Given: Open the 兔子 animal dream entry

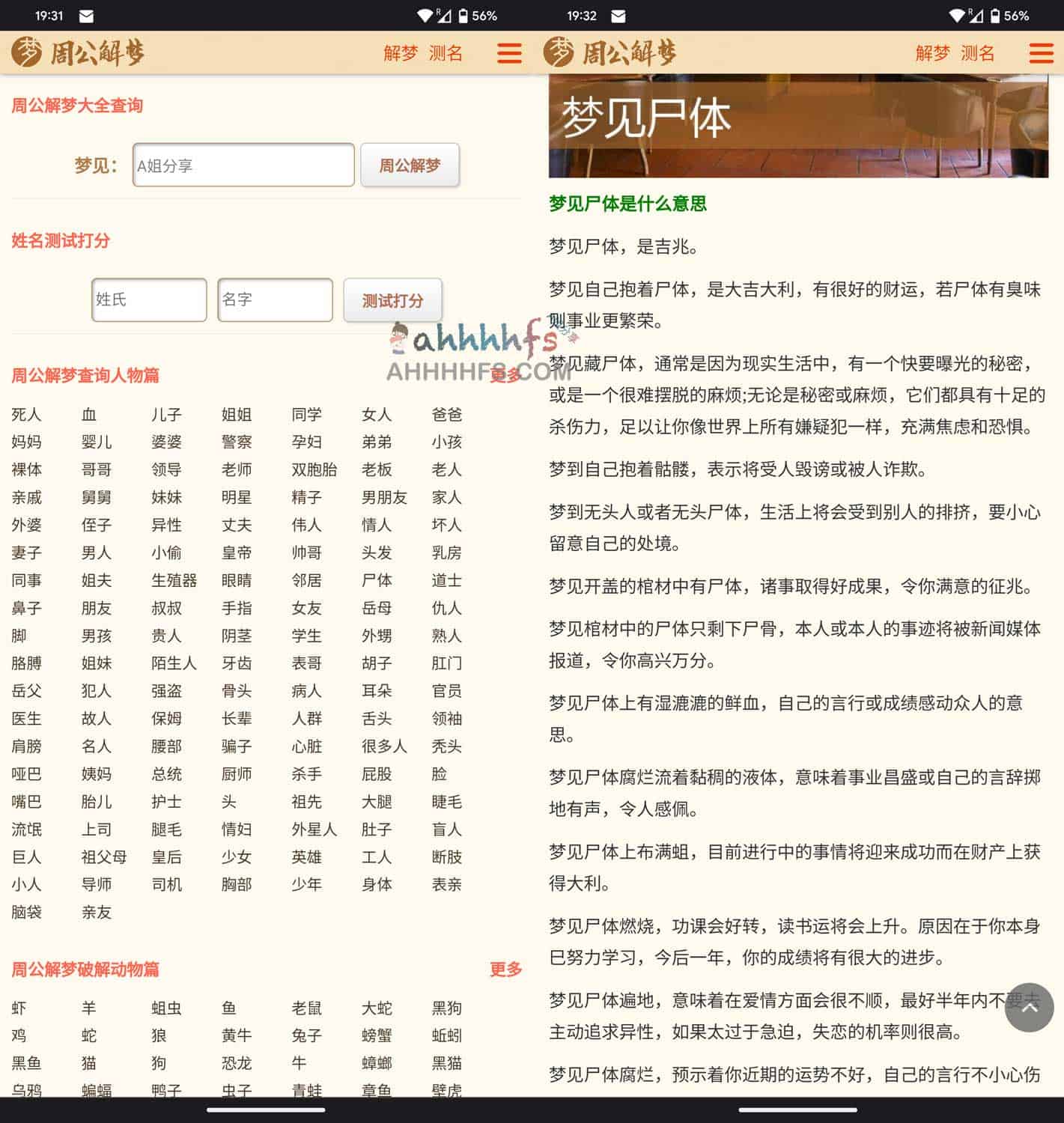Looking at the screenshot, I should point(306,1037).
